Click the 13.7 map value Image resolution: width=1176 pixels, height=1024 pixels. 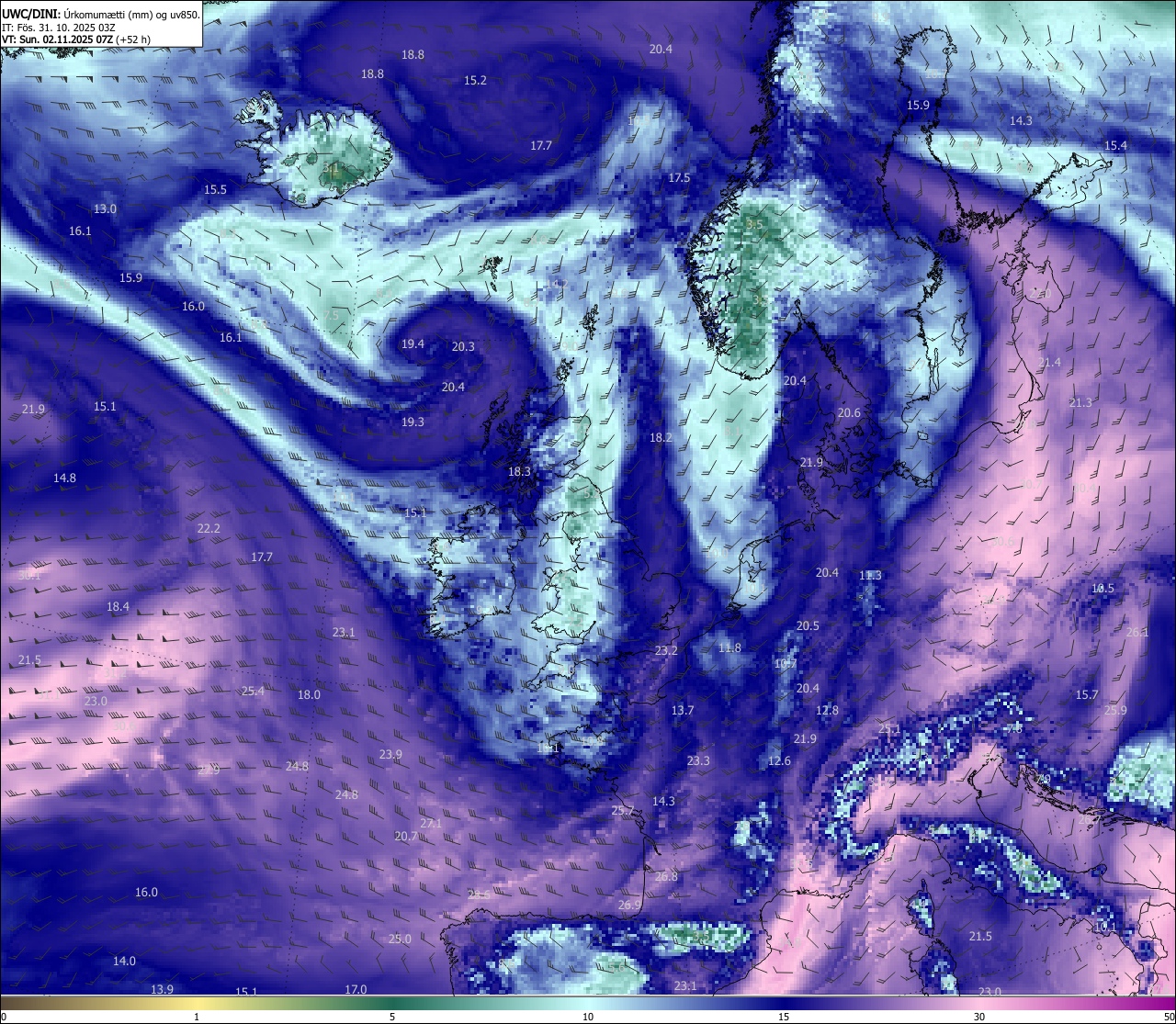(x=683, y=711)
